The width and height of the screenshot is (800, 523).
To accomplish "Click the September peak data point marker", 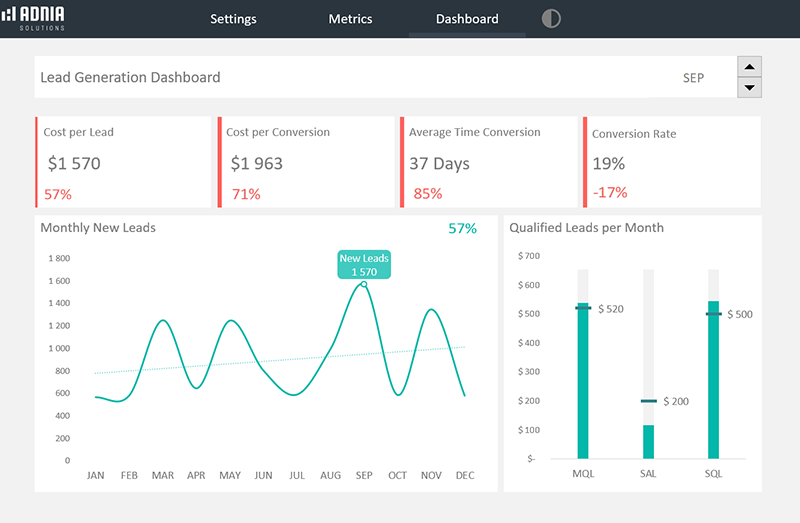I will (364, 284).
